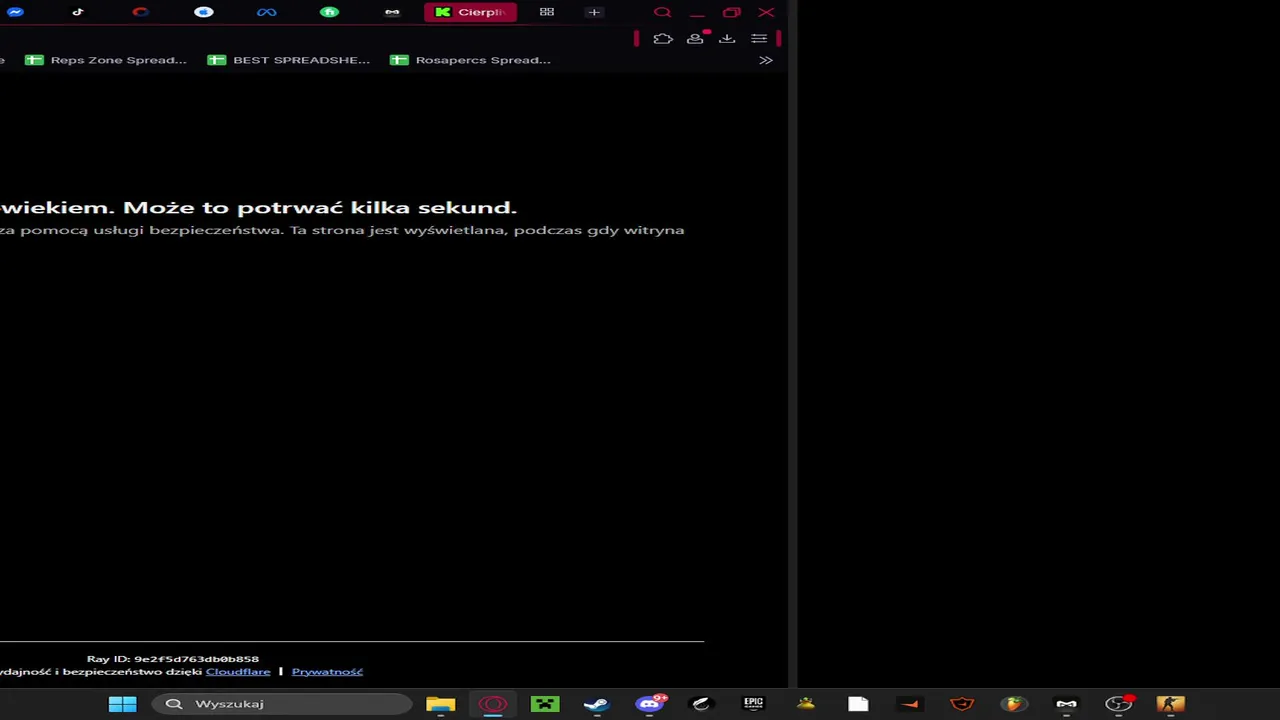
Task: Open File Explorer from the taskbar
Action: [440, 704]
